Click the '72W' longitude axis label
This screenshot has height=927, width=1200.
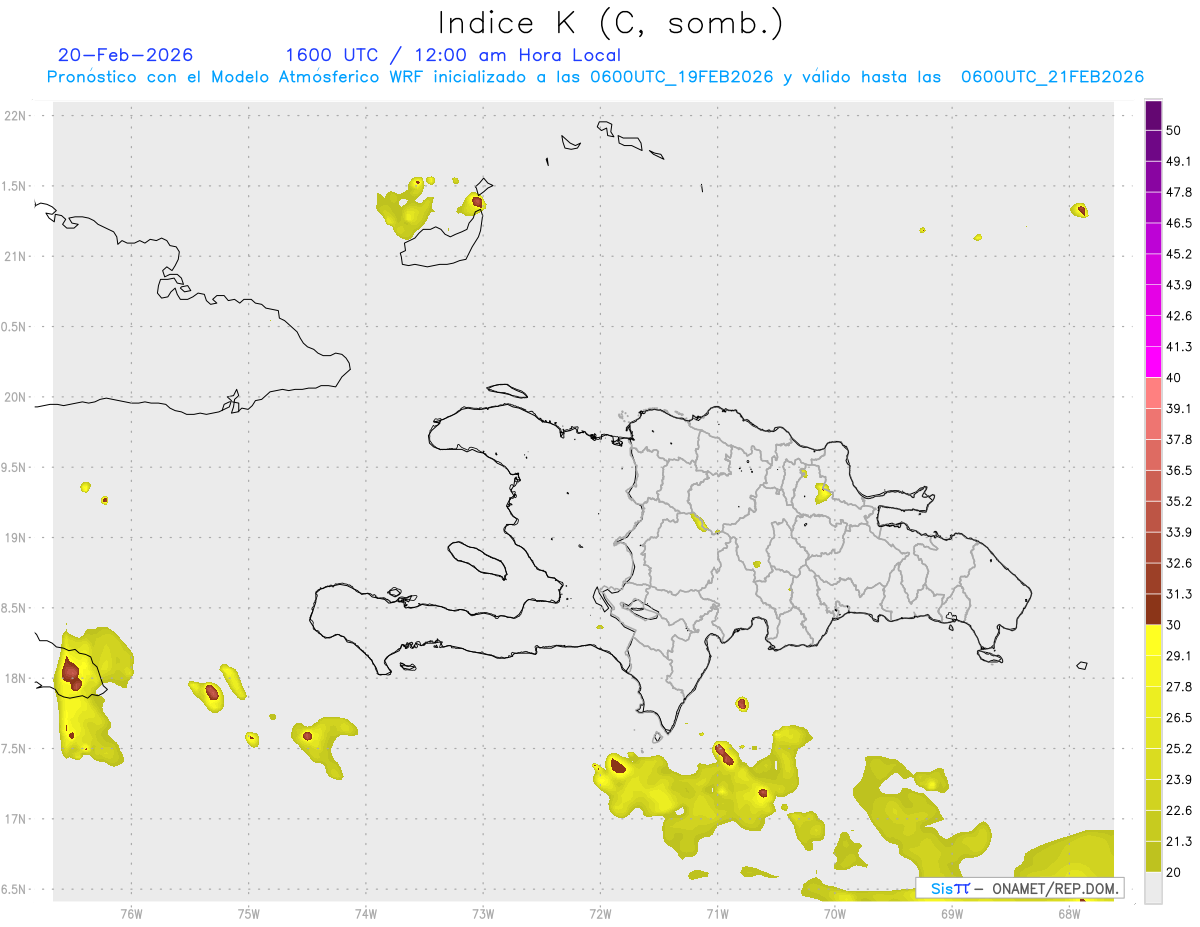coord(600,914)
